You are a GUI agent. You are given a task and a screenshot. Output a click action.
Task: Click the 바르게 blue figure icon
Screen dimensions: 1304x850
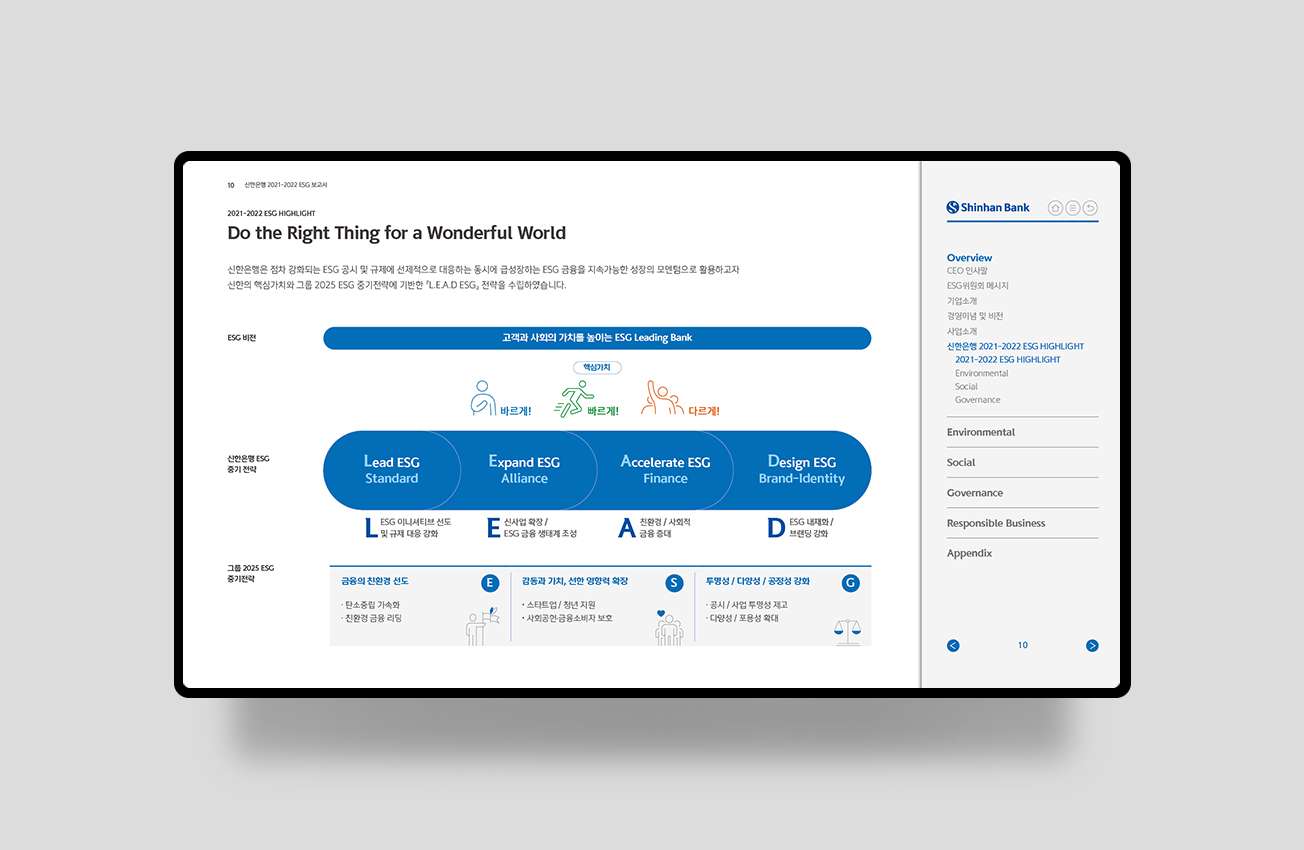[483, 398]
